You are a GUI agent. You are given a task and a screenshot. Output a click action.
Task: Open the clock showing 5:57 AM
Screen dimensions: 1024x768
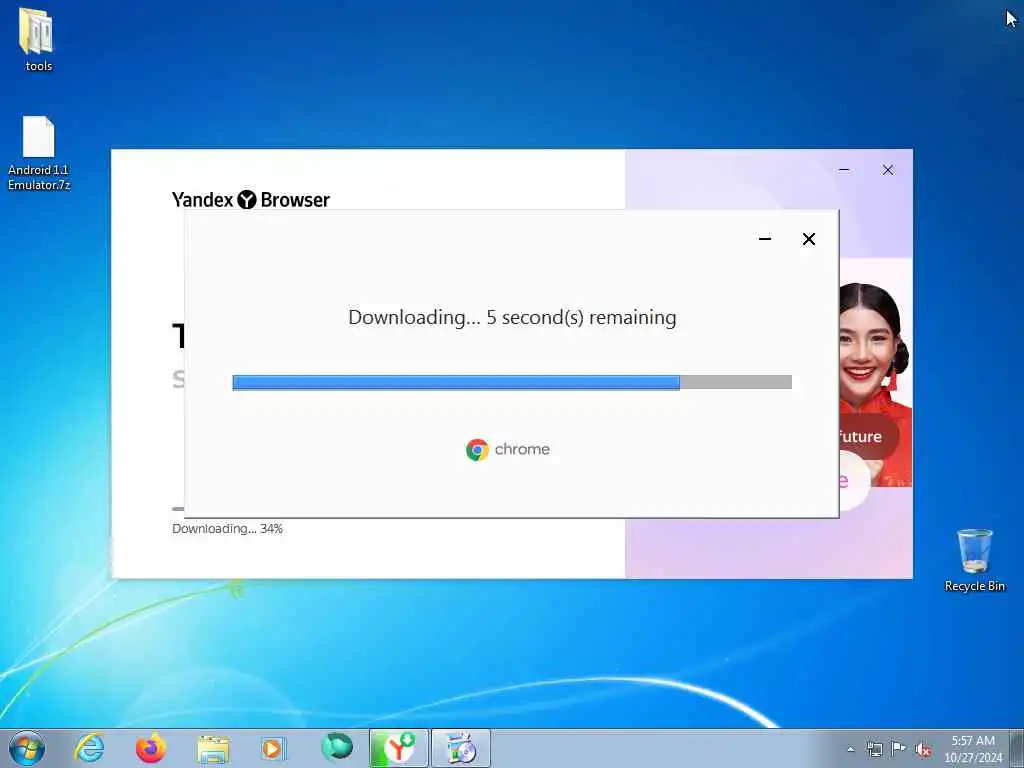pos(973,749)
